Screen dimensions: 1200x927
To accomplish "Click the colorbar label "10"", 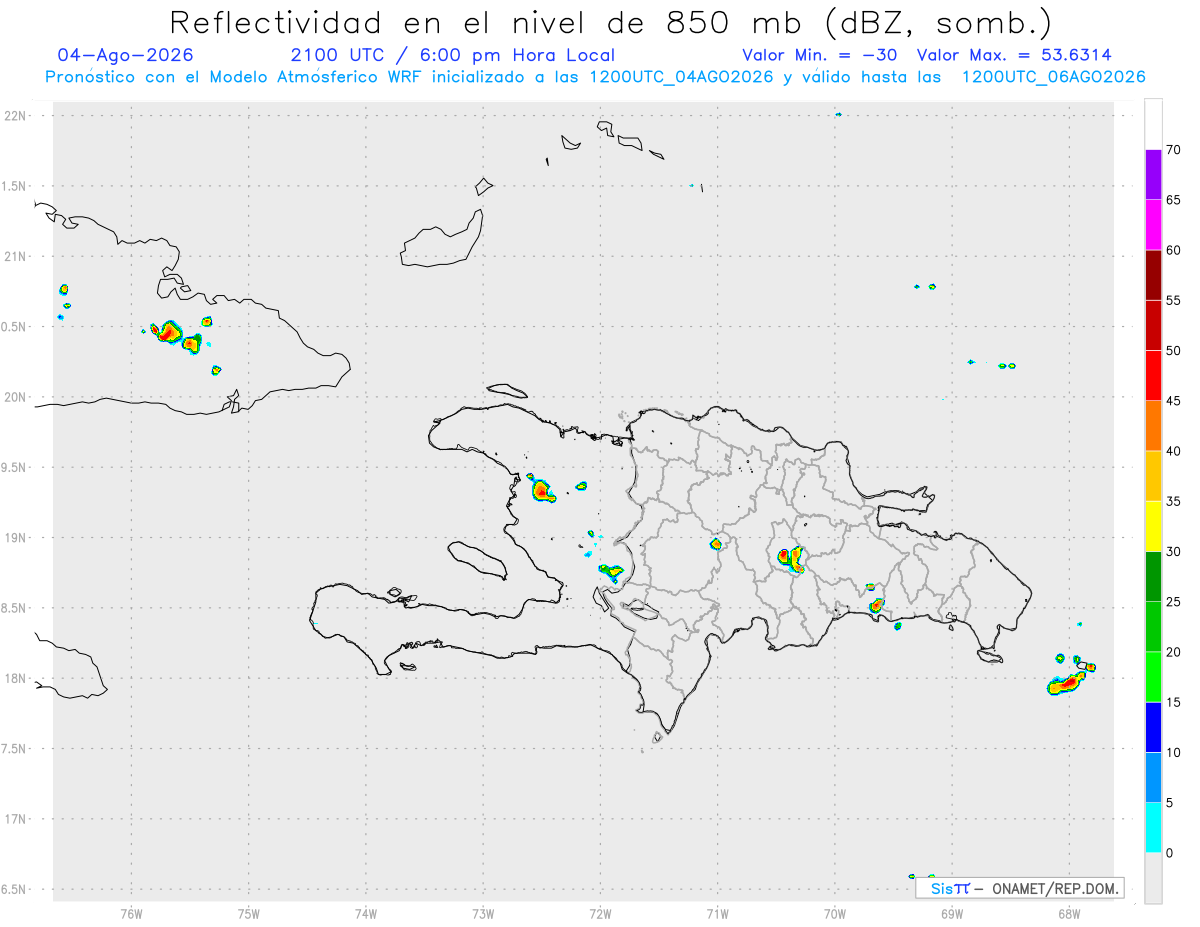I will (1173, 752).
